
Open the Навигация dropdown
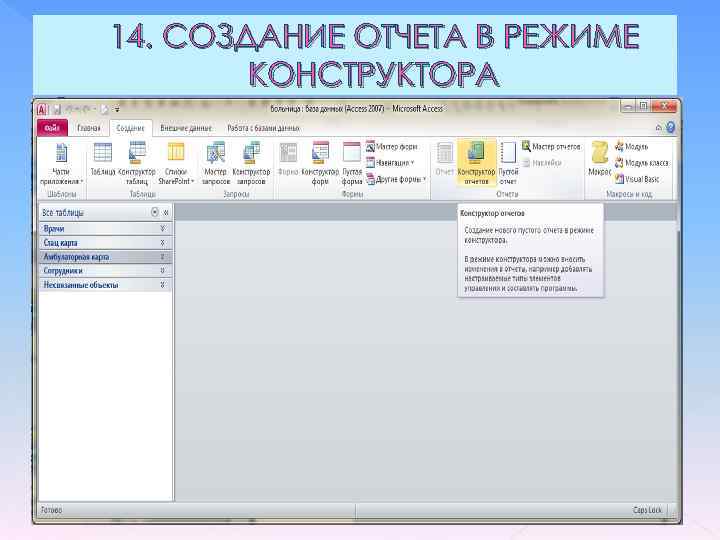coord(390,163)
